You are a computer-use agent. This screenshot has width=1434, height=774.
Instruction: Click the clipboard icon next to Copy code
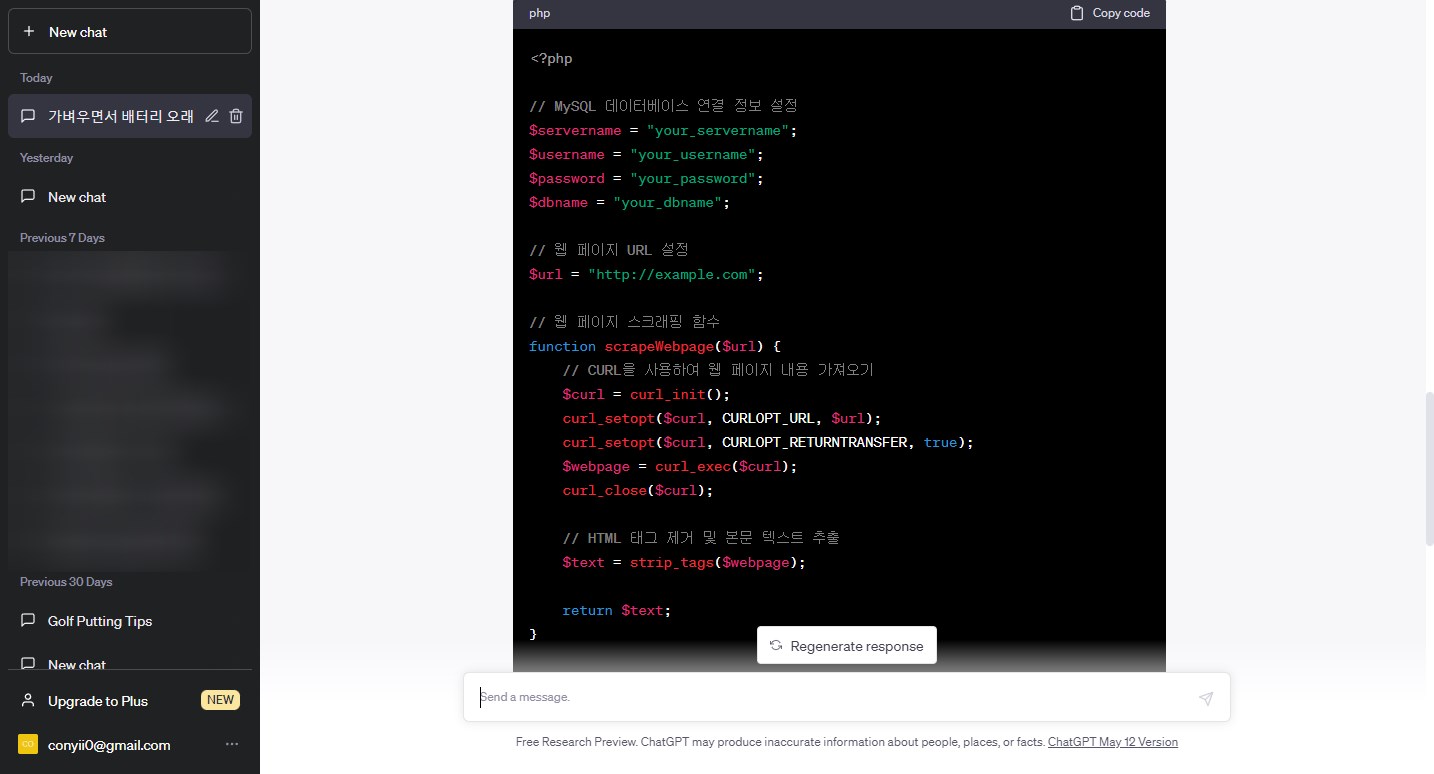(1077, 13)
